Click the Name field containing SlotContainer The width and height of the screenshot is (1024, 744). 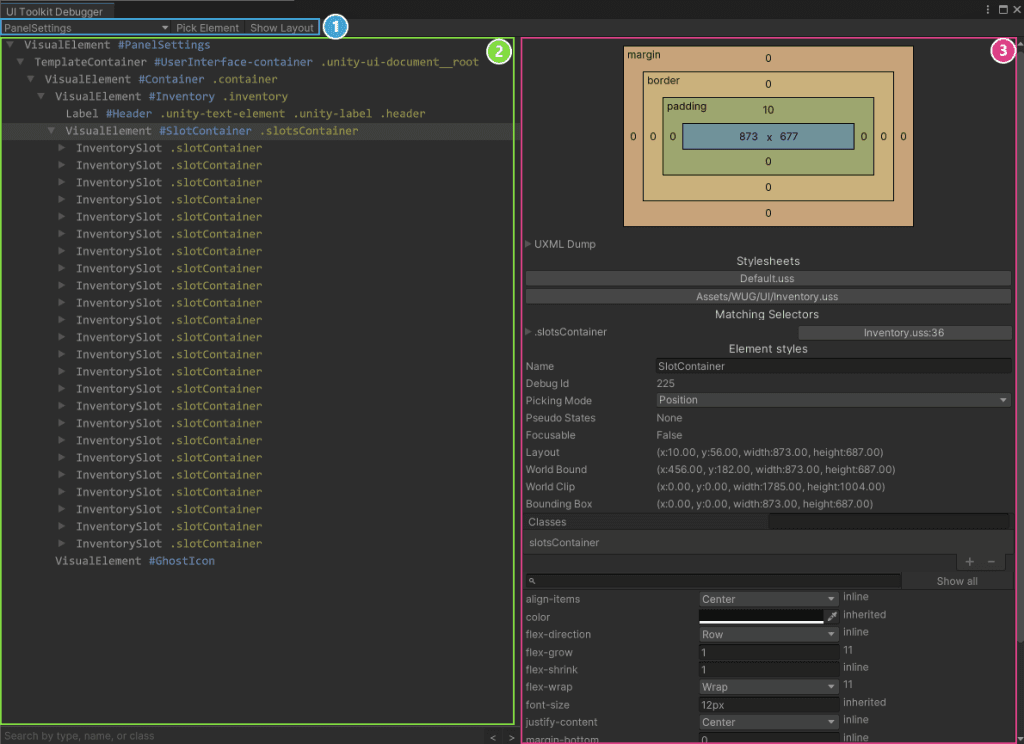833,366
